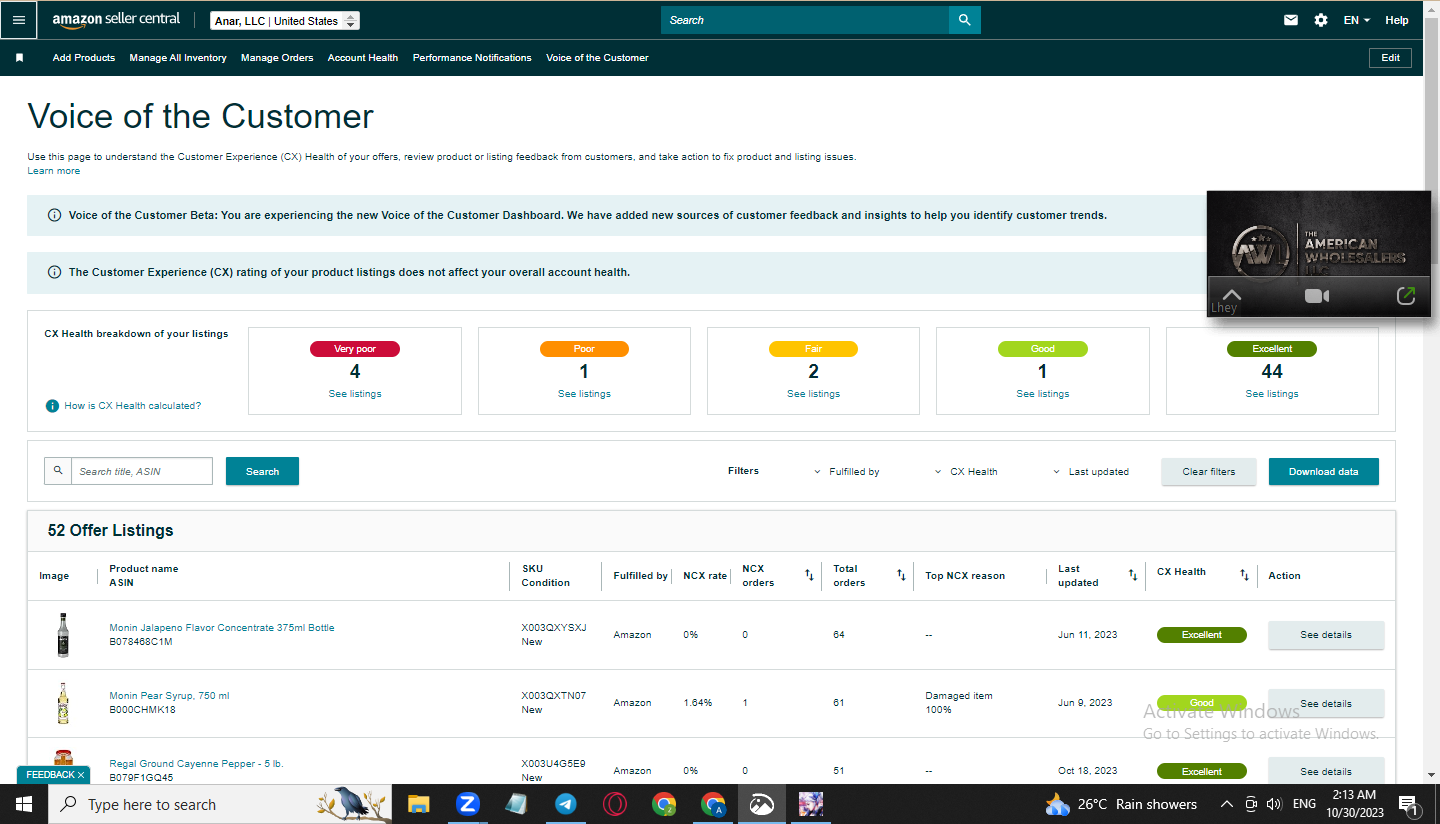See details for Monin Pear Syrup
The width and height of the screenshot is (1440, 824).
pos(1326,703)
